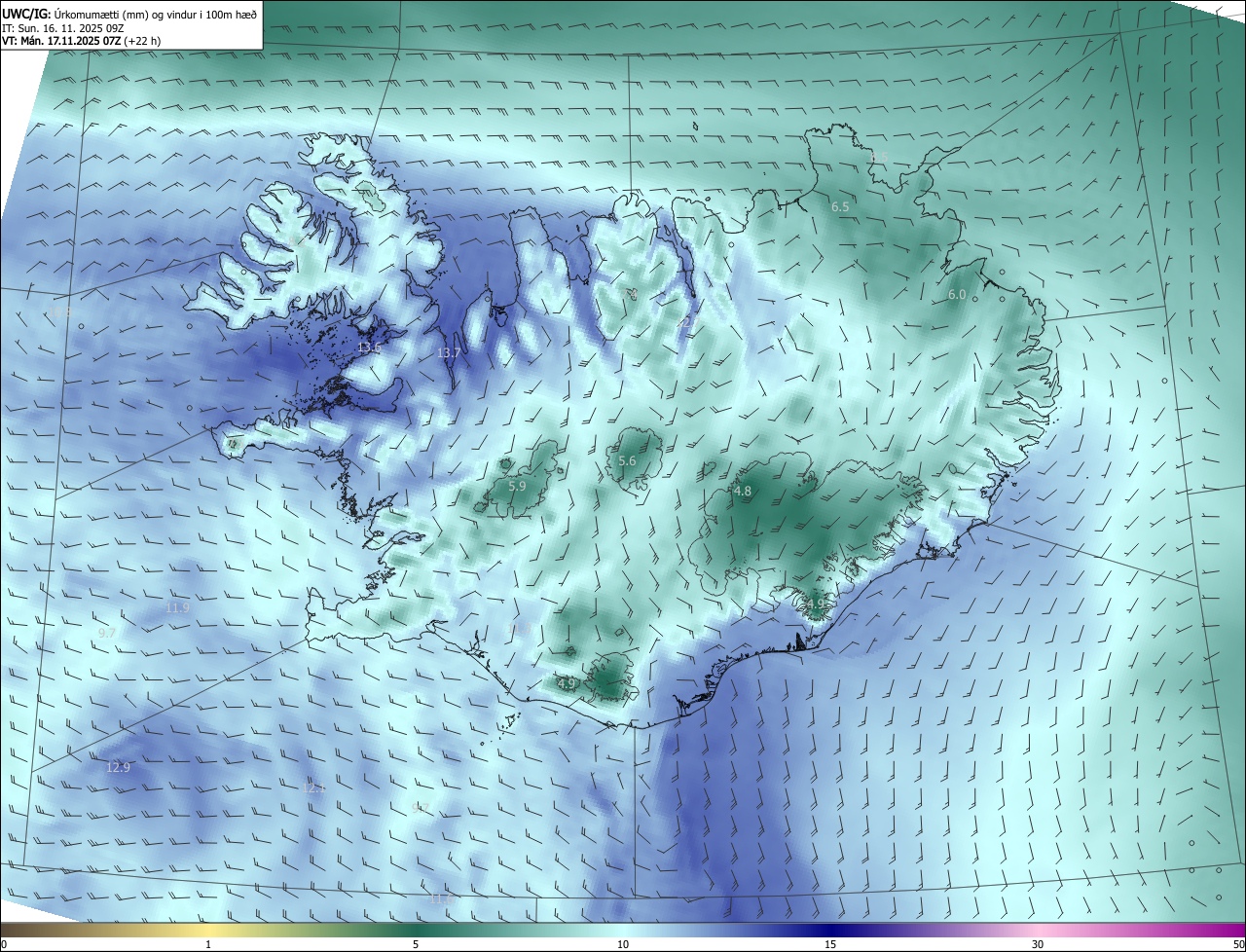Screen dimensions: 1246x952
Task: Click the 'VT: Mán. 17.11.2025 07Z (+22 h)' line
Action: coord(81,41)
